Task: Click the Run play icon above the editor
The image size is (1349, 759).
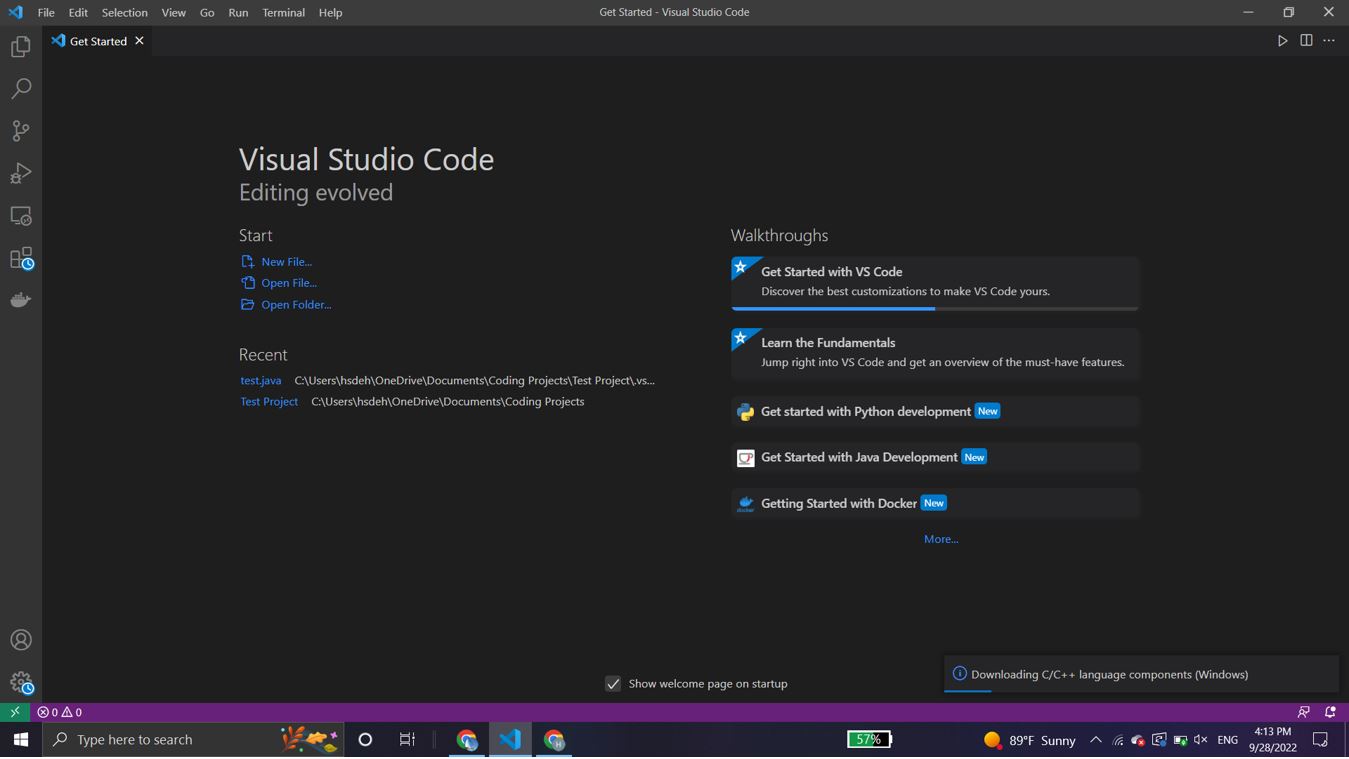Action: (1283, 40)
